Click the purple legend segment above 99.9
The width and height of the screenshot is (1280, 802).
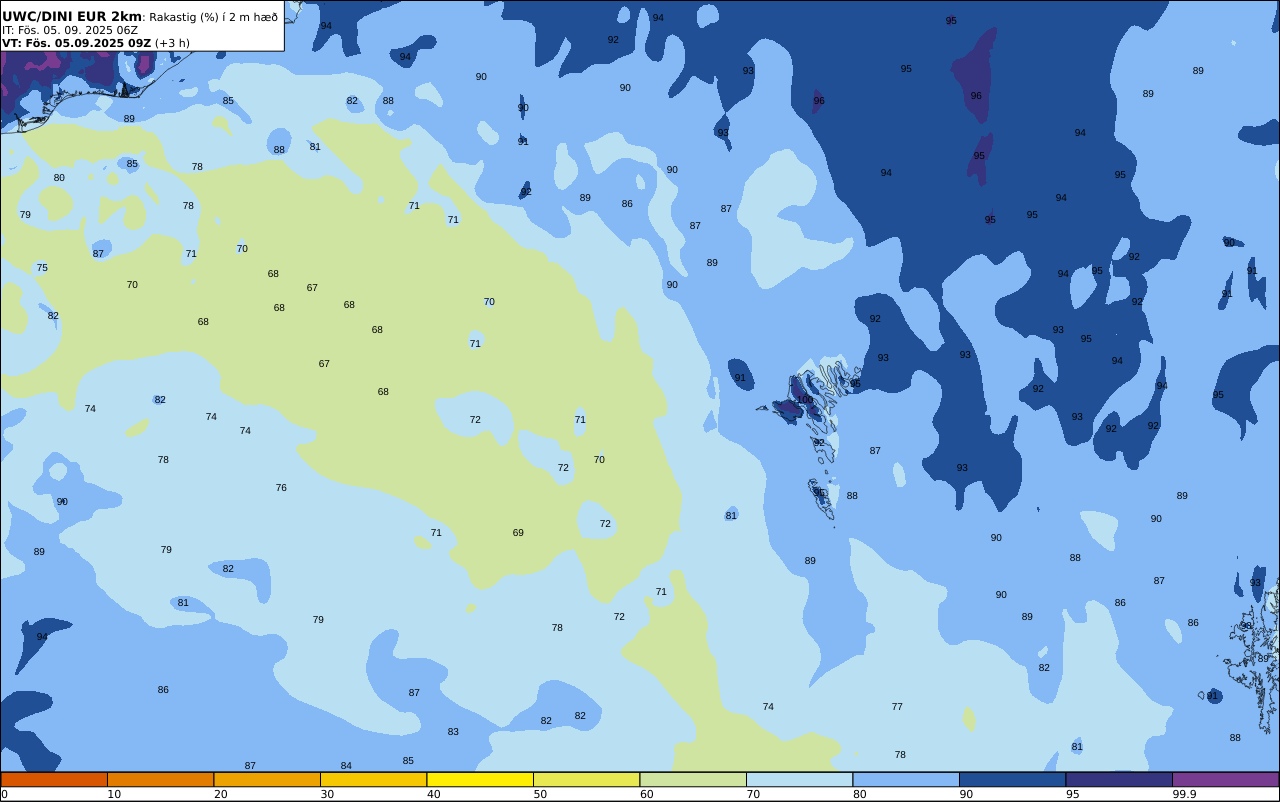[1225, 779]
